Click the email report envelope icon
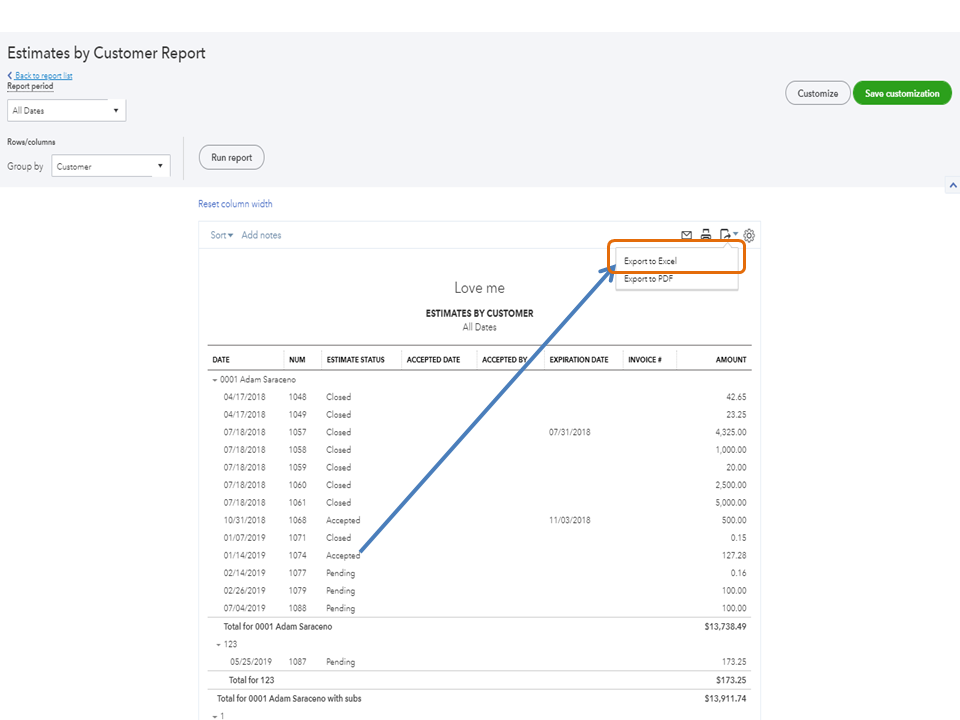Viewport: 960px width, 720px height. pyautogui.click(x=686, y=235)
